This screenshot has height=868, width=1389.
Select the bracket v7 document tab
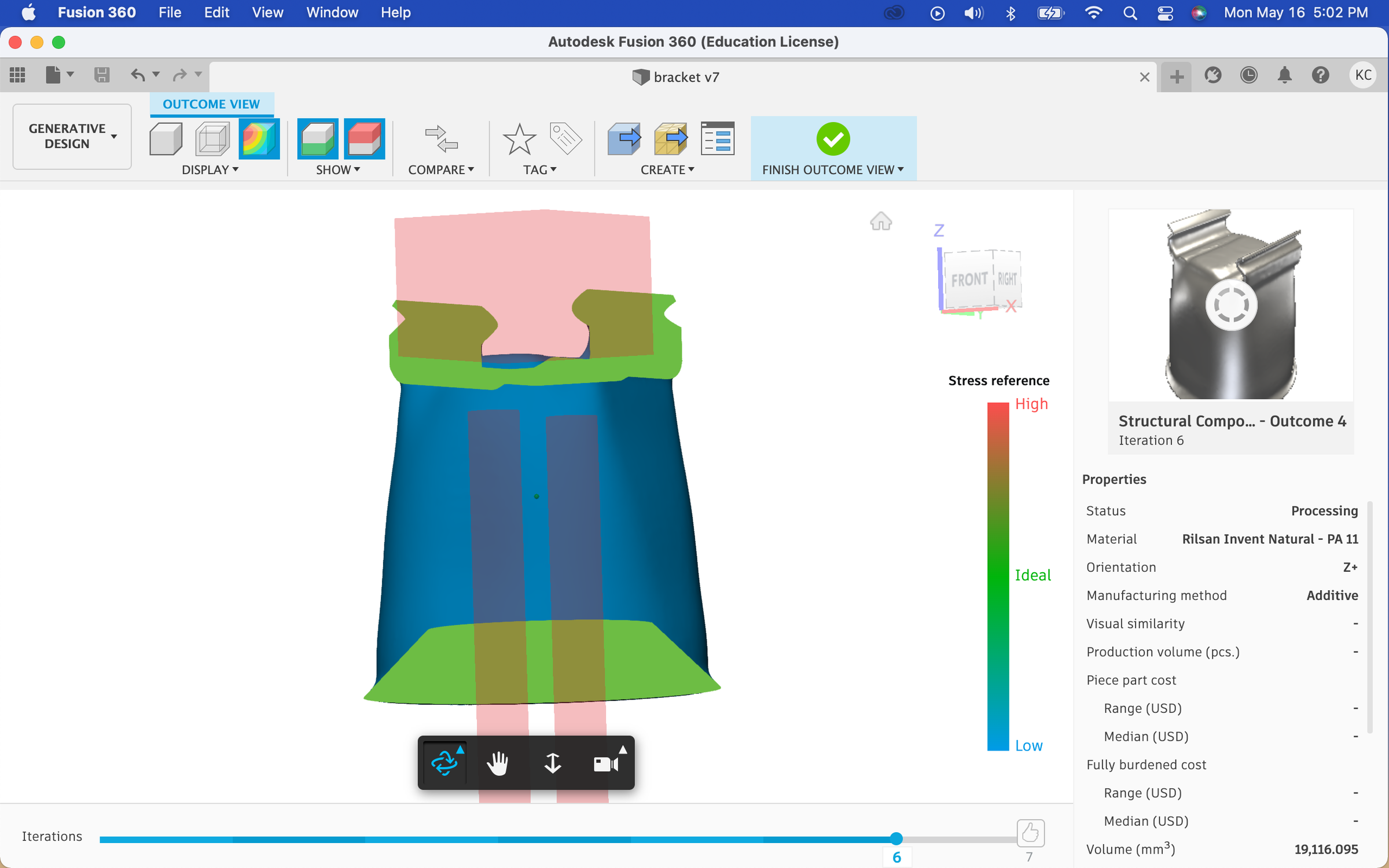pos(676,77)
